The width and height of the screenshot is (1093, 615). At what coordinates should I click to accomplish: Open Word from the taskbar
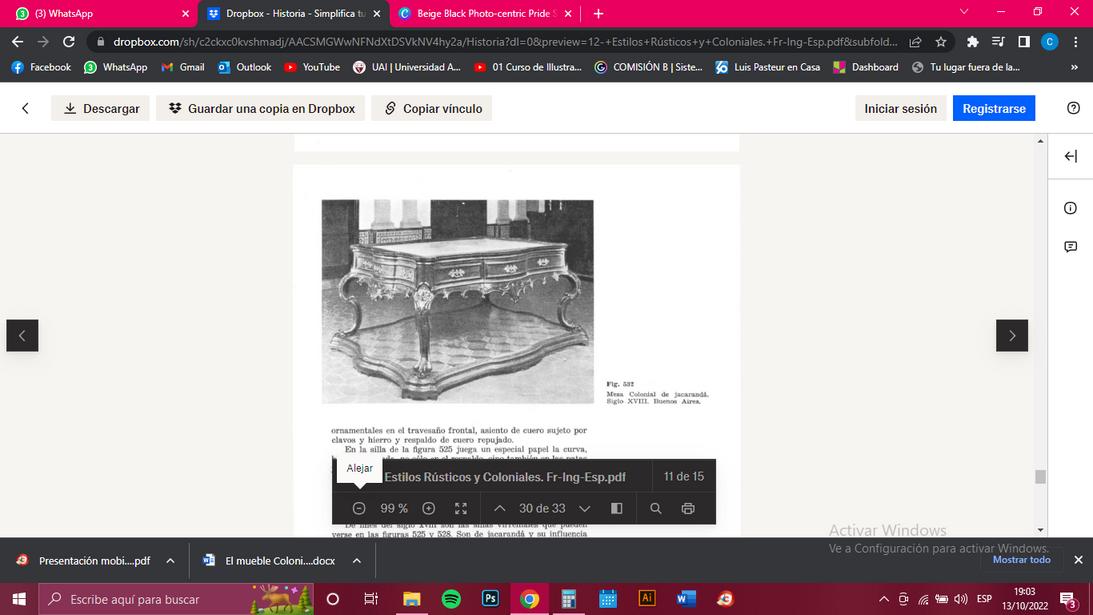(x=686, y=599)
